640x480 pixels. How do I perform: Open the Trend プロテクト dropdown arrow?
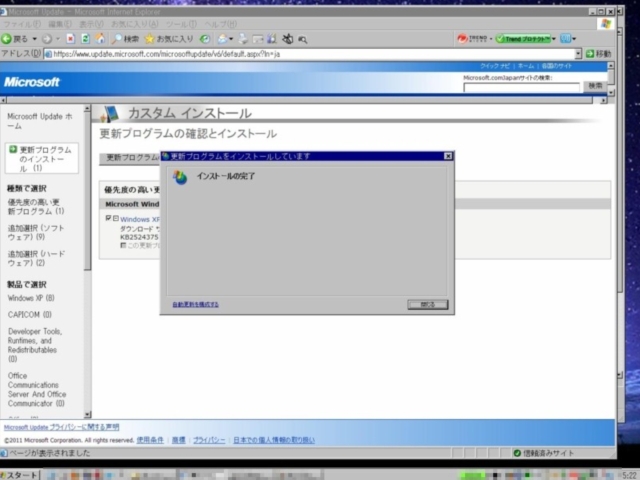click(x=554, y=39)
